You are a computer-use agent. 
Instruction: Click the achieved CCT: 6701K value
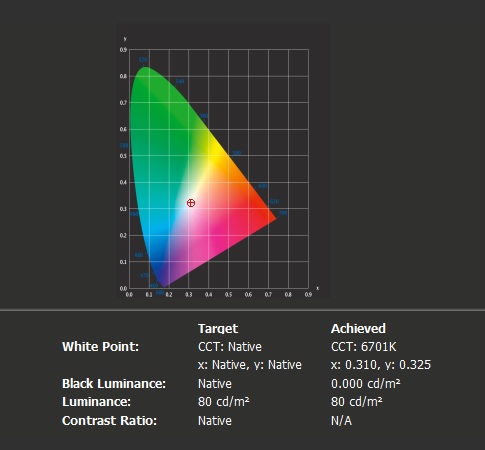click(x=364, y=347)
